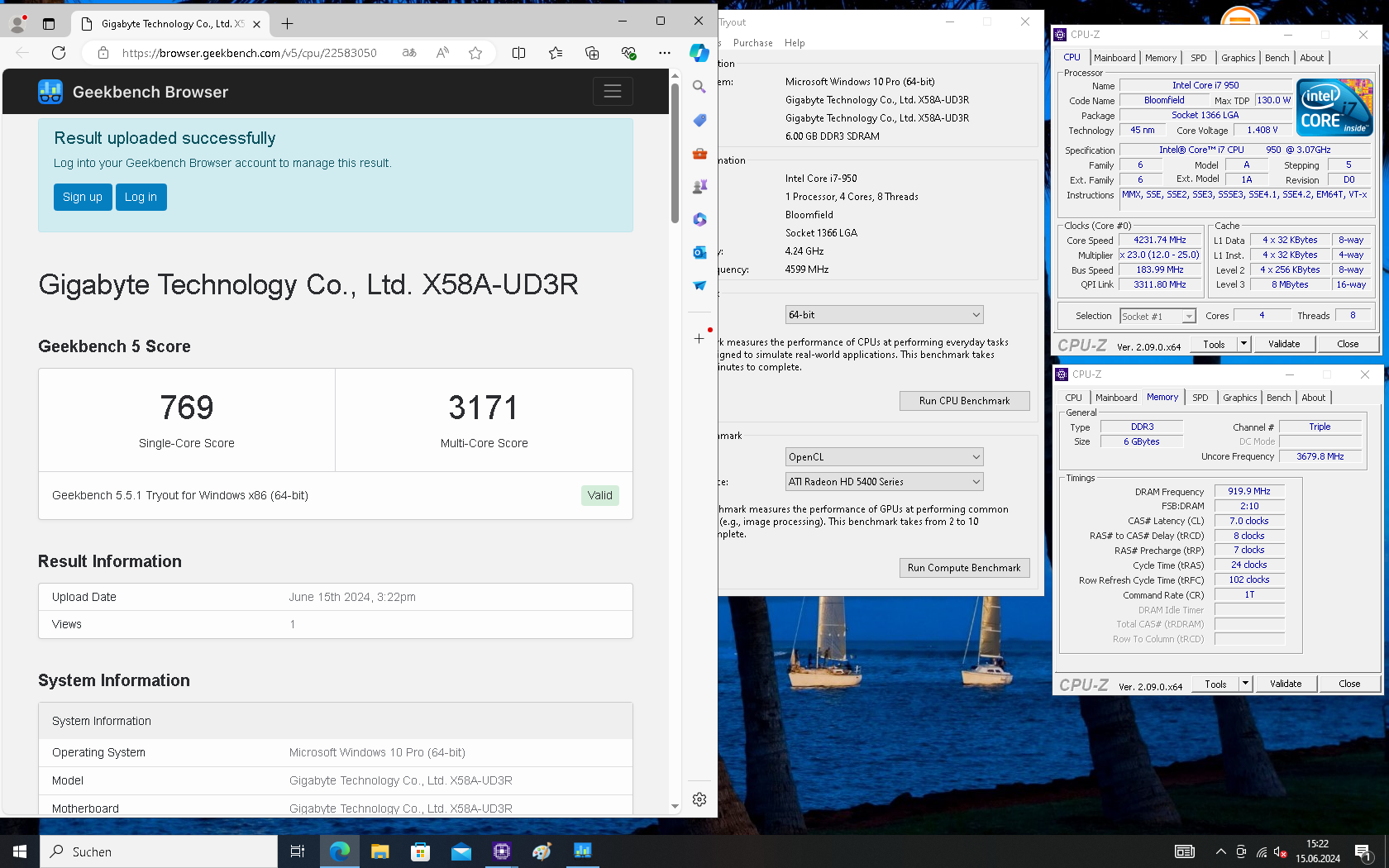Add a new app to the sidebar with the plus icon

pyautogui.click(x=699, y=338)
